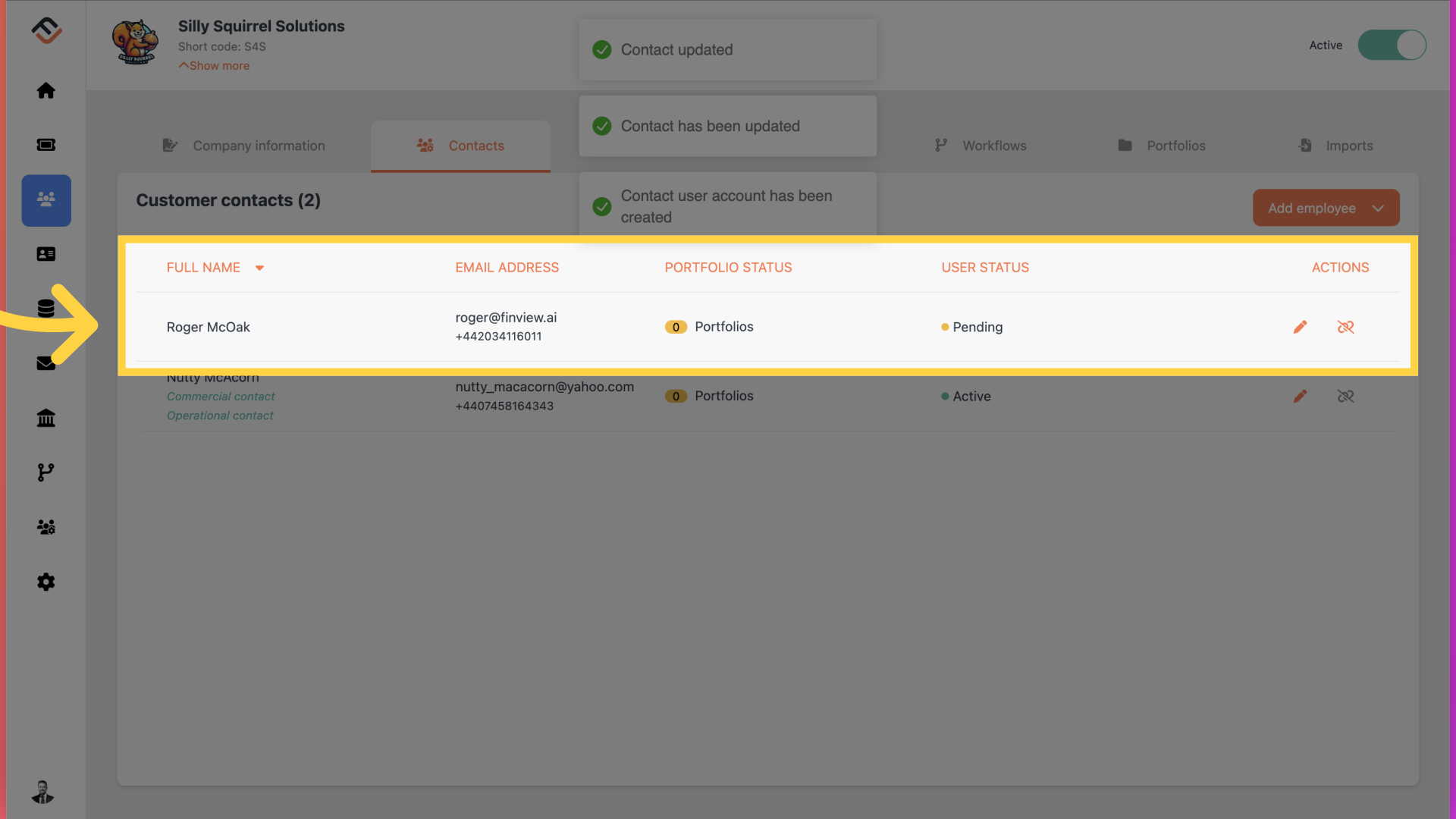Unlink Nutty McAcorn using broken link icon
The height and width of the screenshot is (819, 1456).
coord(1345,396)
